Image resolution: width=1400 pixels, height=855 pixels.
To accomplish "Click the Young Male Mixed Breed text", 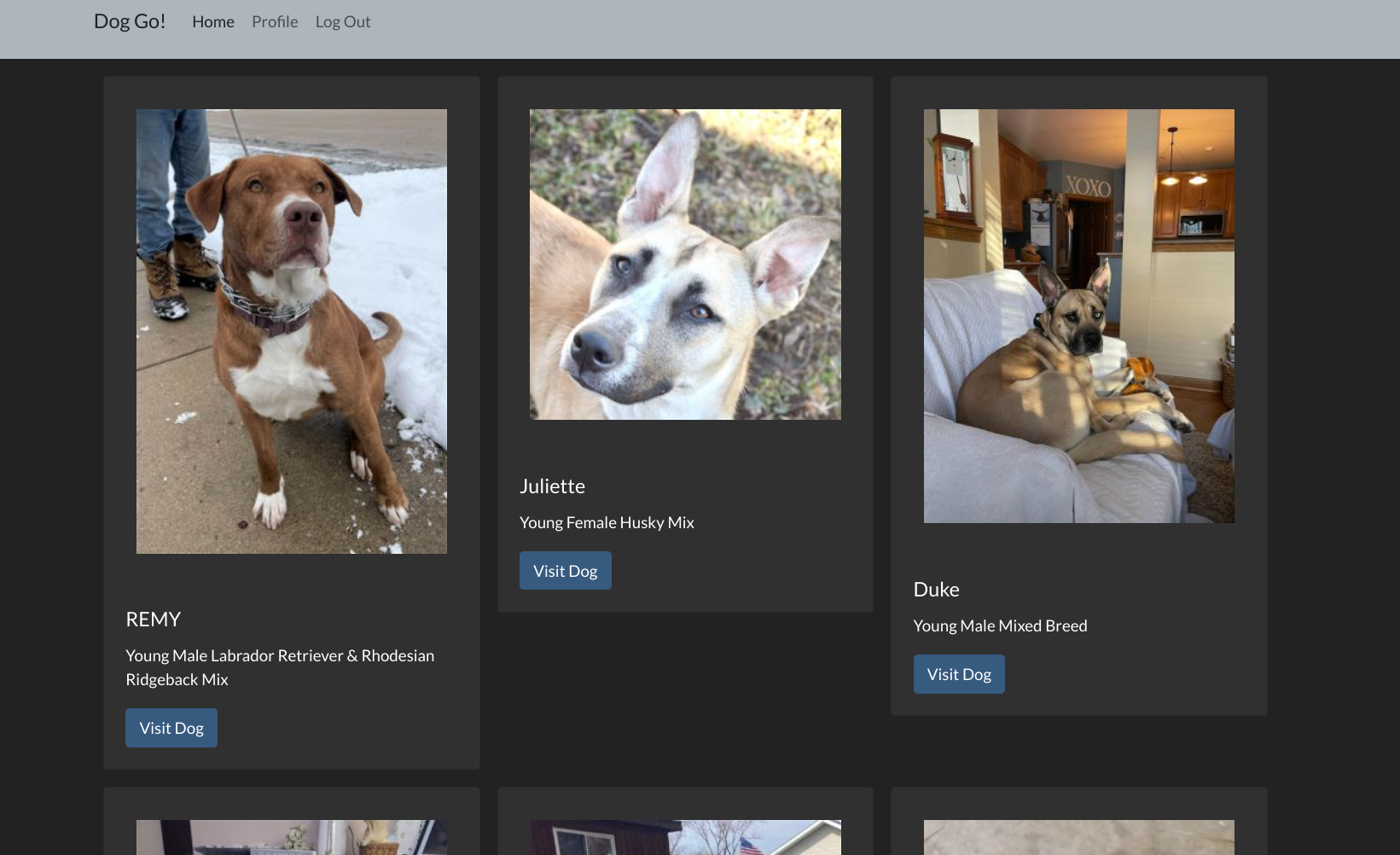I will (x=1000, y=625).
